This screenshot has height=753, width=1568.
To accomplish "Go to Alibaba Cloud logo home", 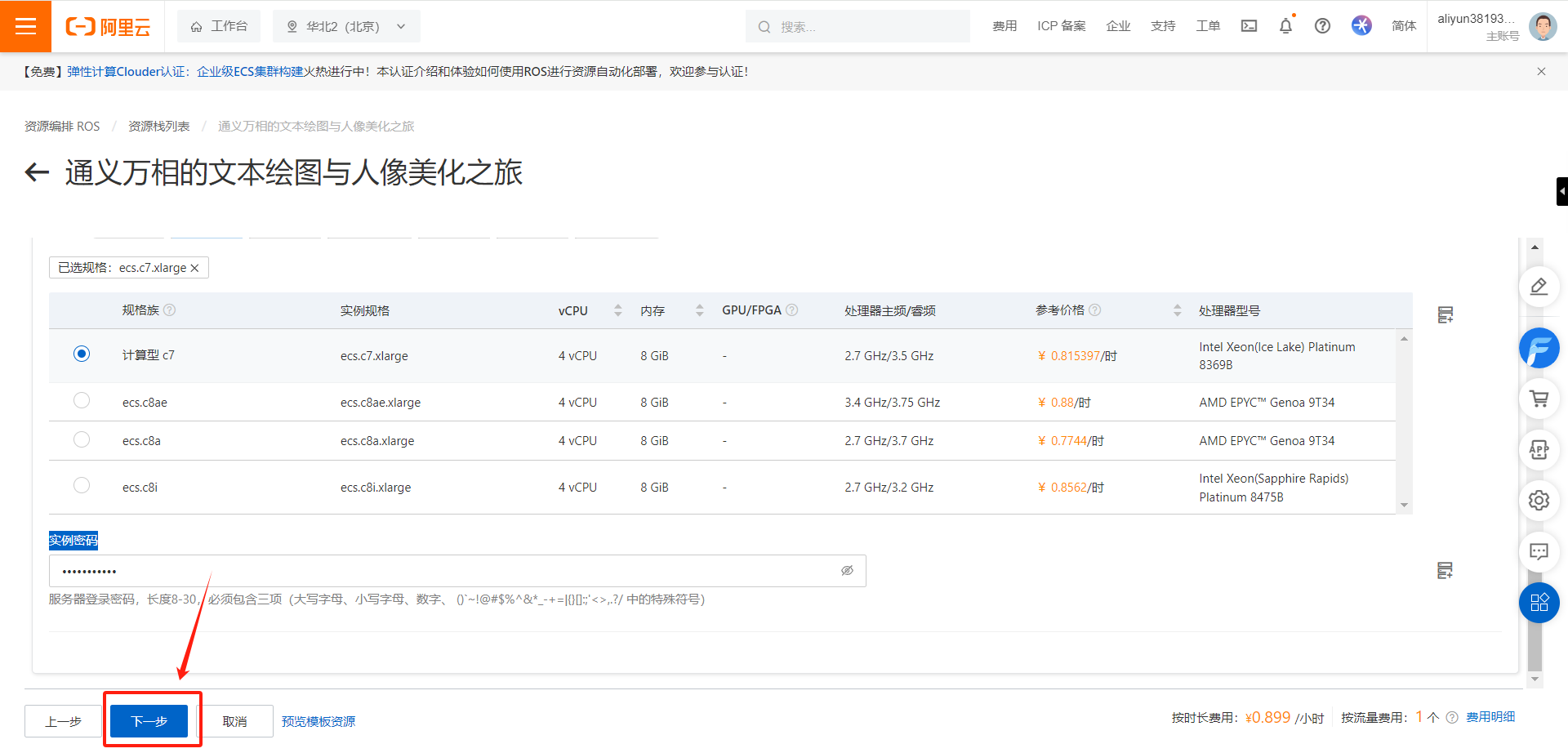I will [x=108, y=27].
